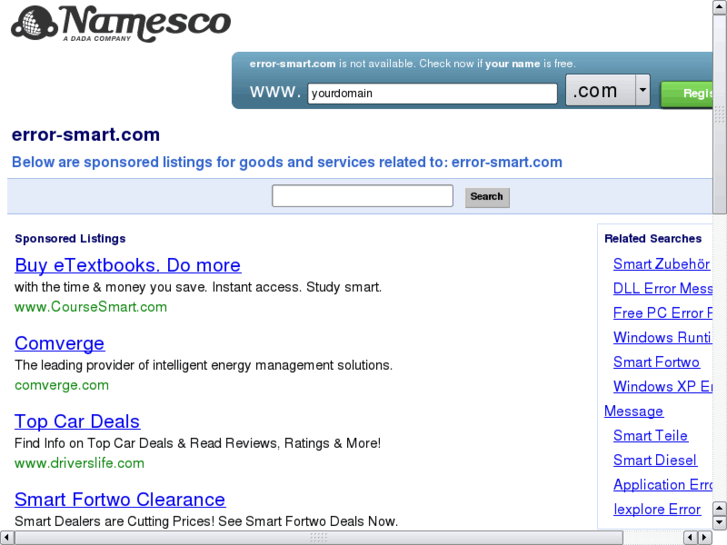Image resolution: width=727 pixels, height=545 pixels.
Task: Click the empty search box
Action: 363,196
